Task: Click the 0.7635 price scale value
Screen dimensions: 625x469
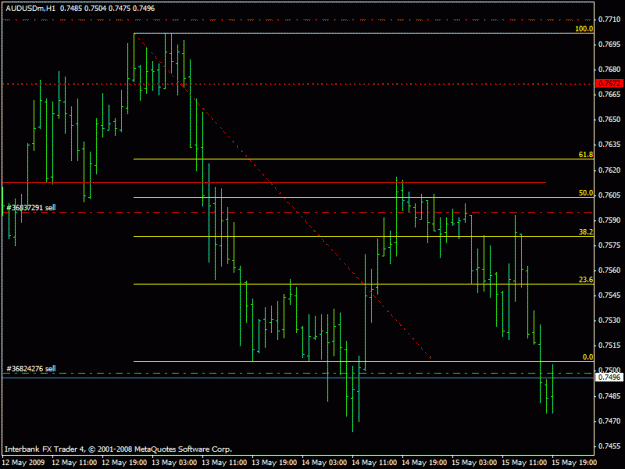Action: click(x=609, y=145)
